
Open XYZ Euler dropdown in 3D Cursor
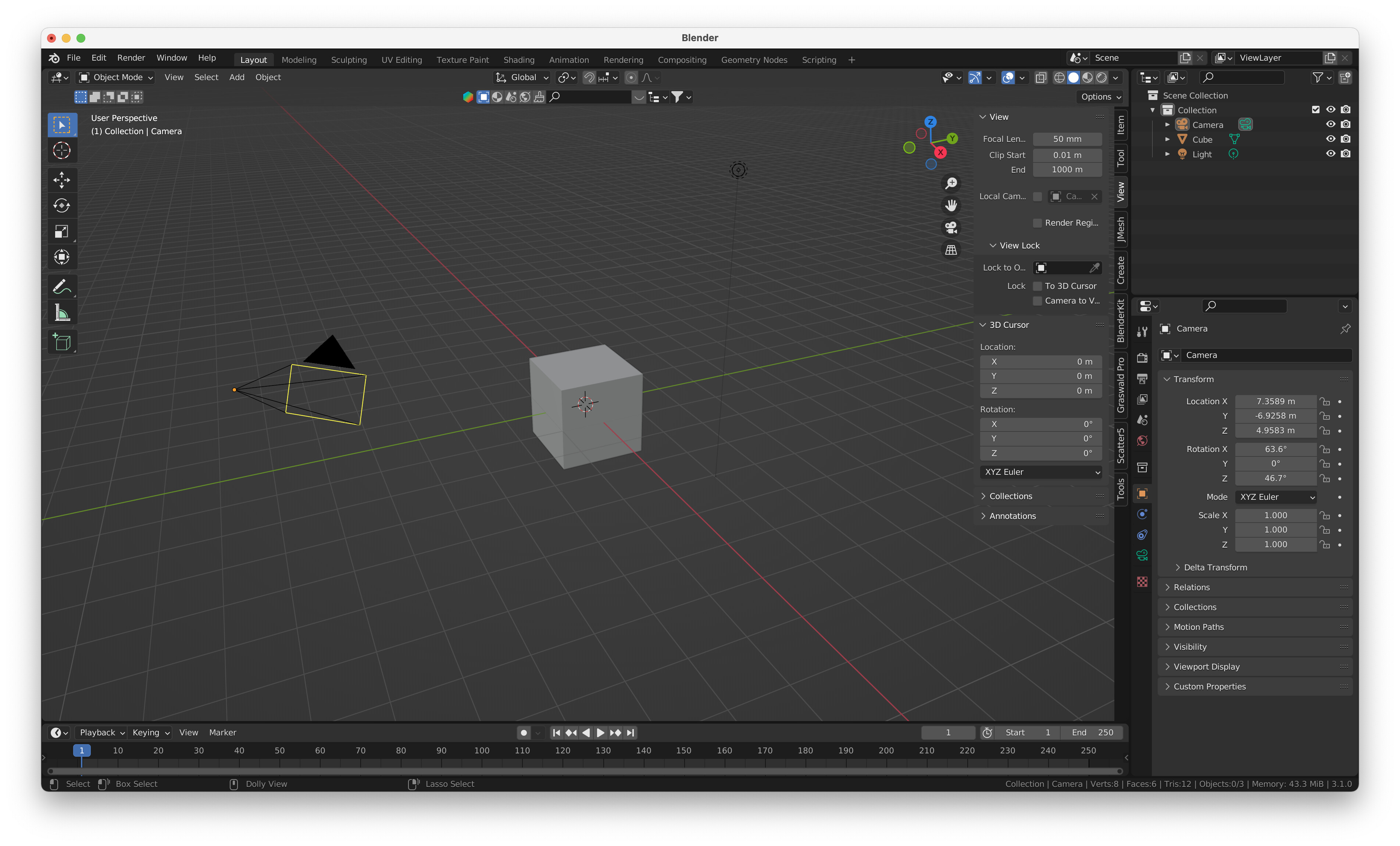1041,472
